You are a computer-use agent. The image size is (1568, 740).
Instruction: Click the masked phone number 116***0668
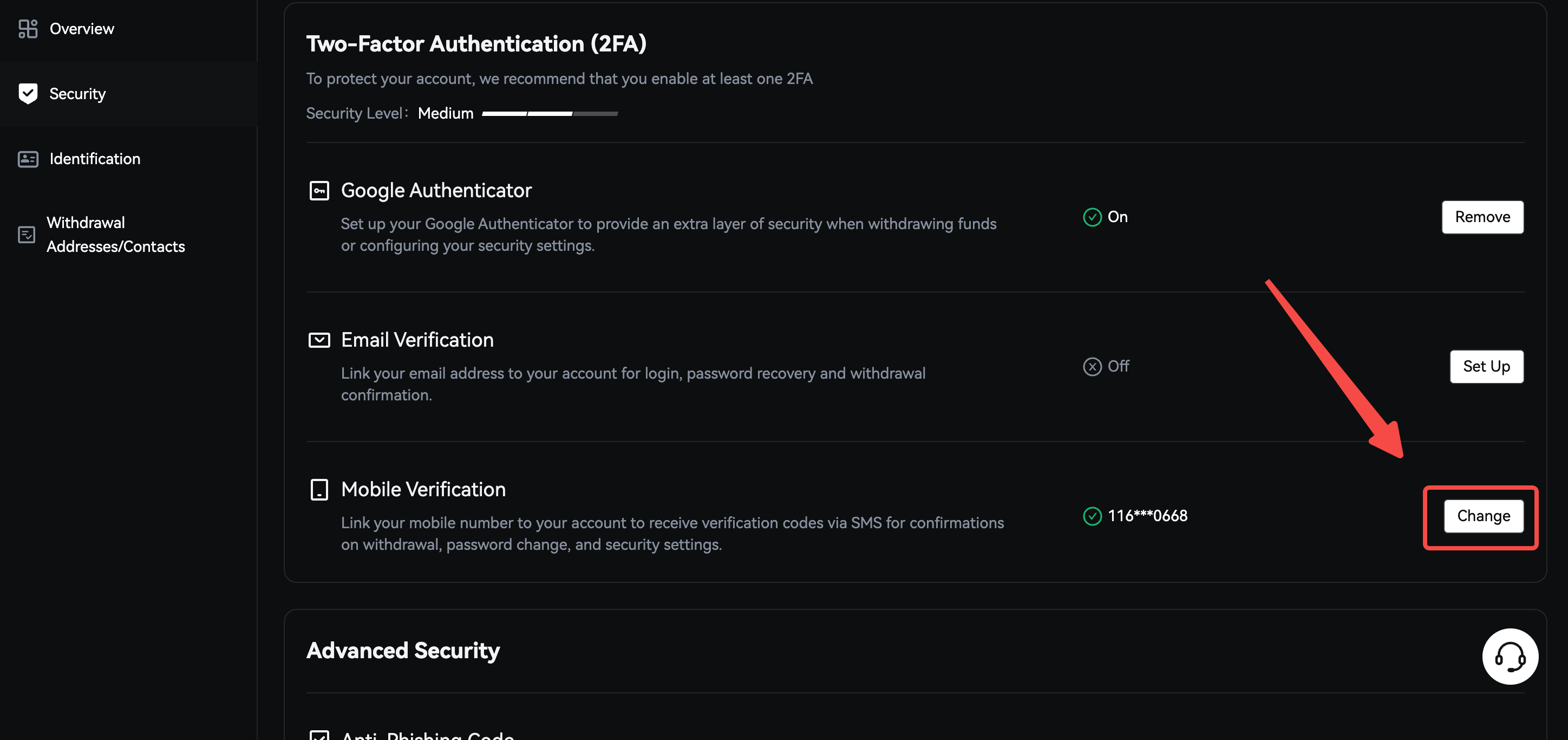[x=1147, y=516]
